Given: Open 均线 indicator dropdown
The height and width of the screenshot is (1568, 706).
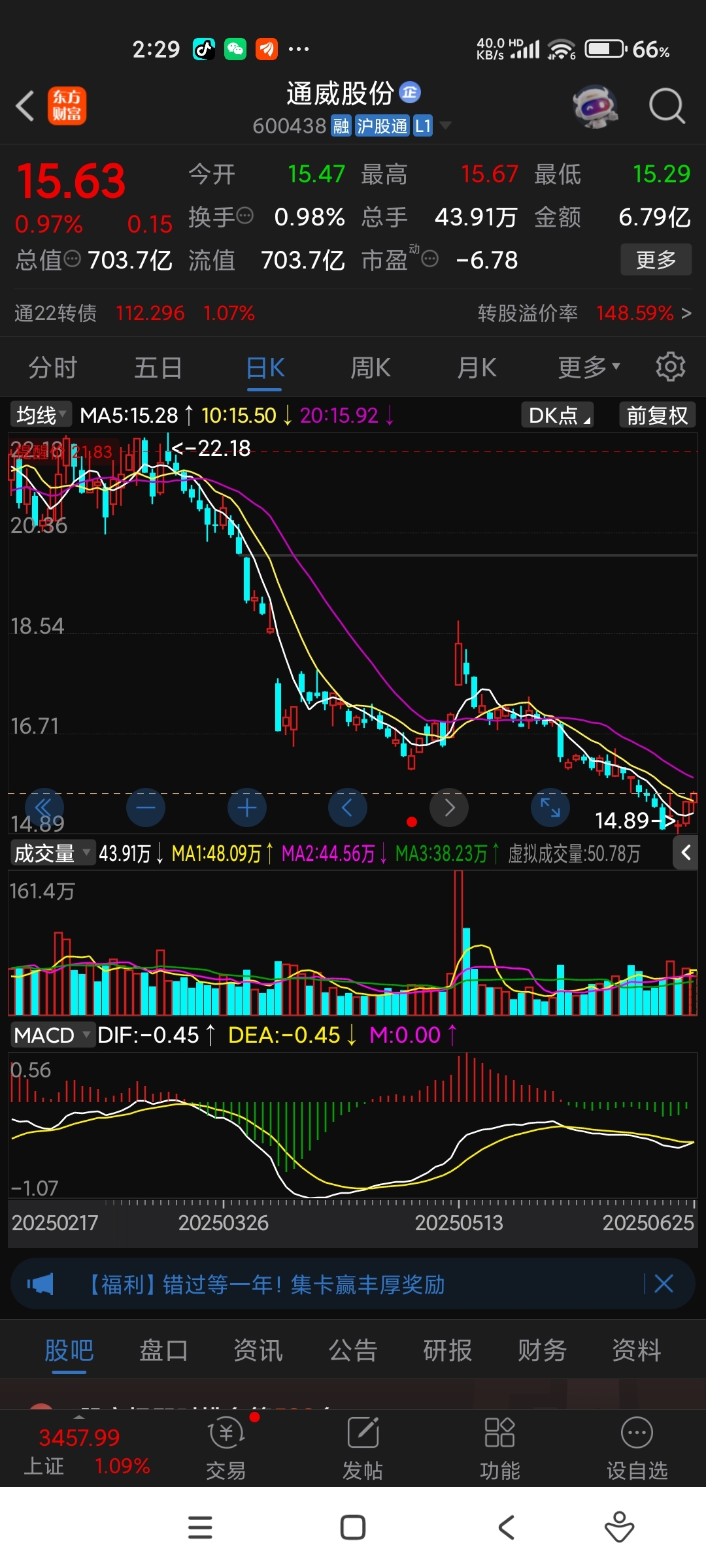Looking at the screenshot, I should click(41, 415).
